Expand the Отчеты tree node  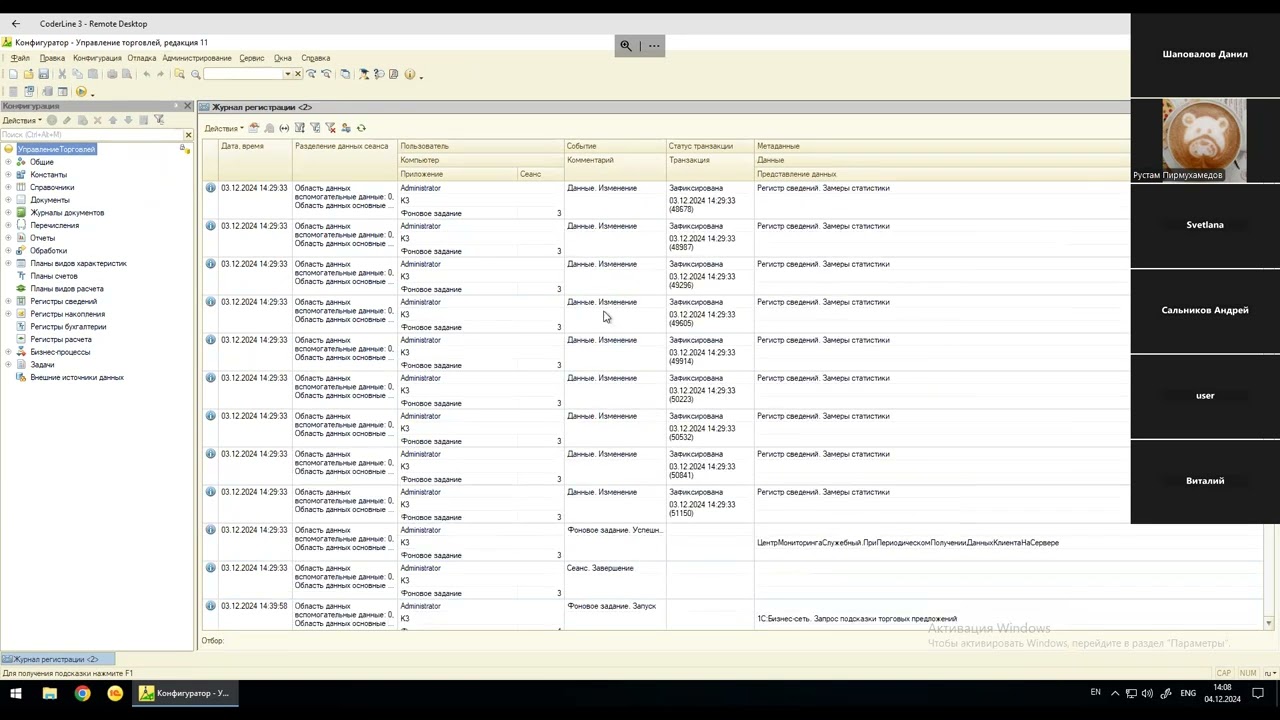(8, 238)
